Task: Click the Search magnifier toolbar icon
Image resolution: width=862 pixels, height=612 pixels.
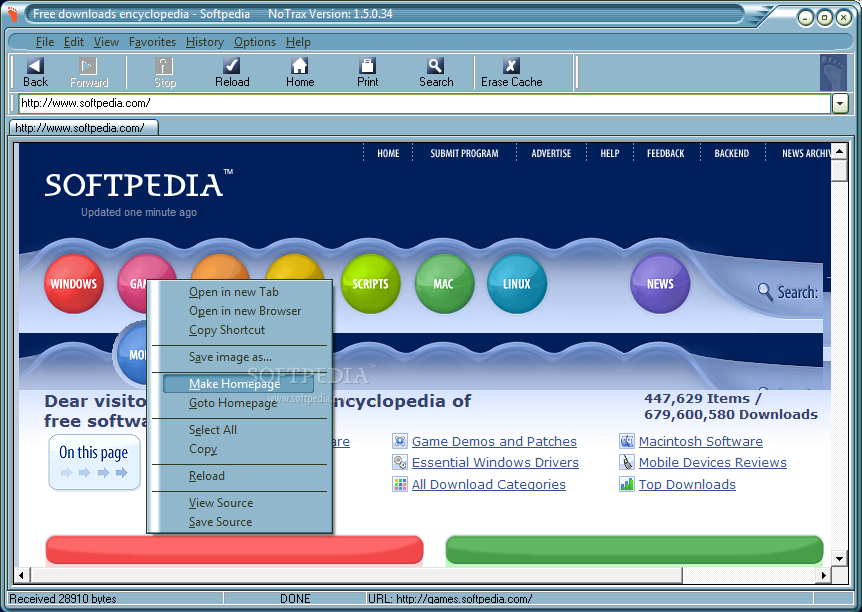Action: tap(435, 66)
